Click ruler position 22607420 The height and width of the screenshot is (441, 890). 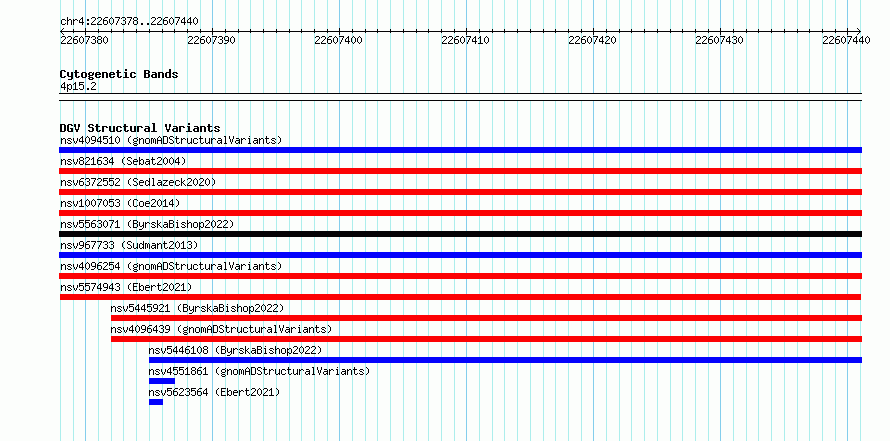point(593,40)
